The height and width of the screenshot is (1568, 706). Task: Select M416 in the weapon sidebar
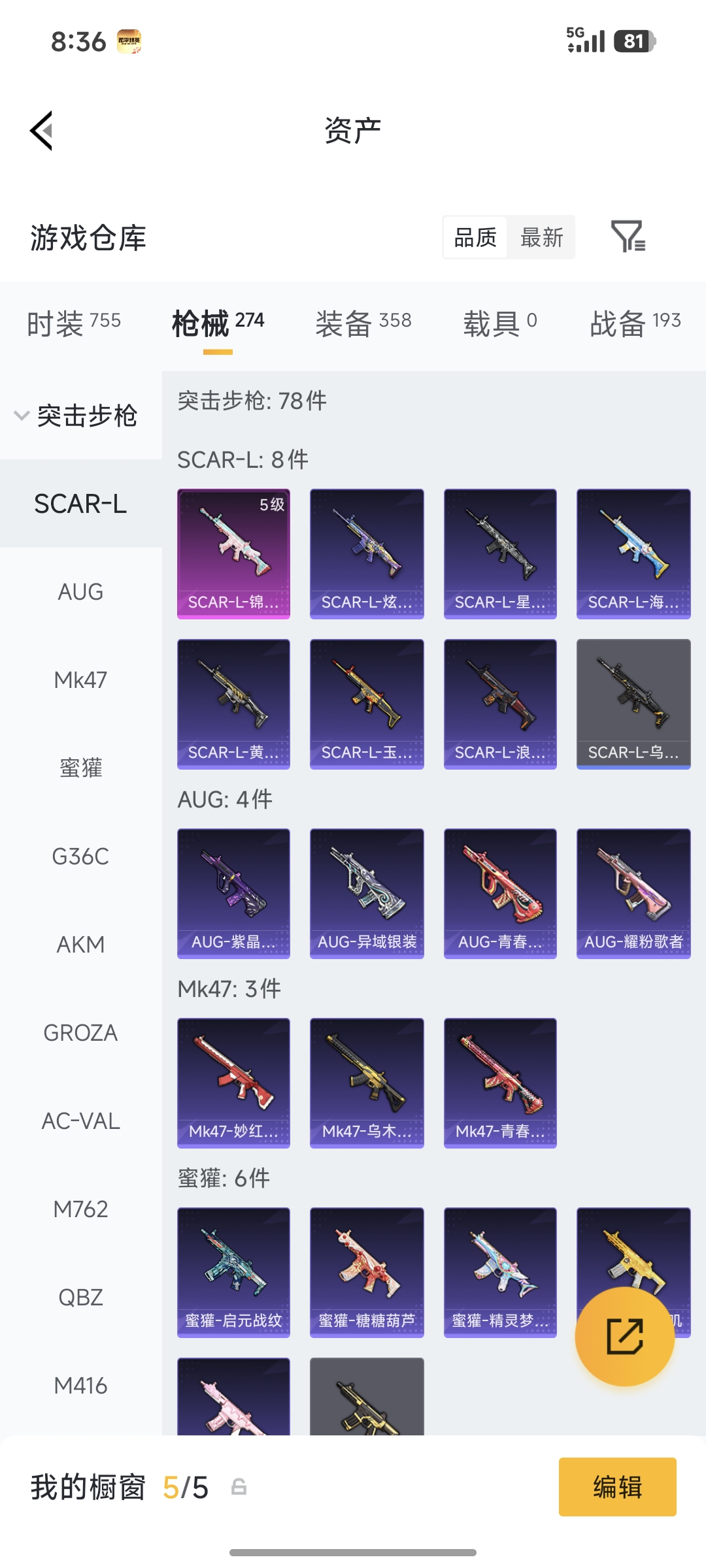tap(81, 1386)
